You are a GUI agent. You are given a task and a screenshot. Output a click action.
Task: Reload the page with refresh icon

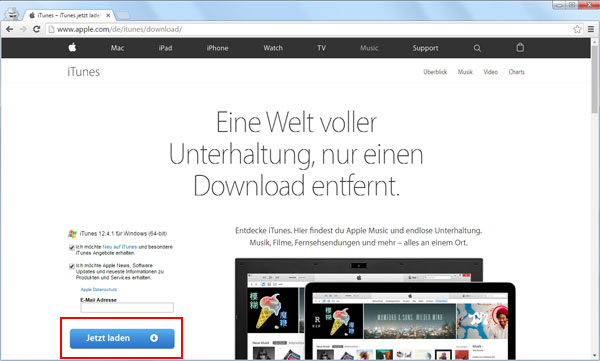point(36,29)
